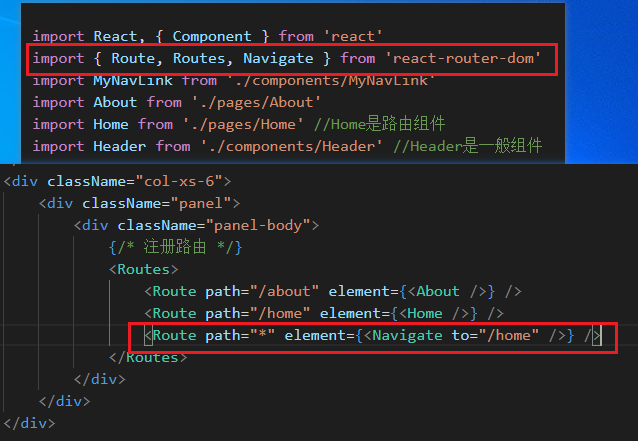Click the className "col-xs-6" value
Image resolution: width=638 pixels, height=441 pixels.
click(179, 181)
